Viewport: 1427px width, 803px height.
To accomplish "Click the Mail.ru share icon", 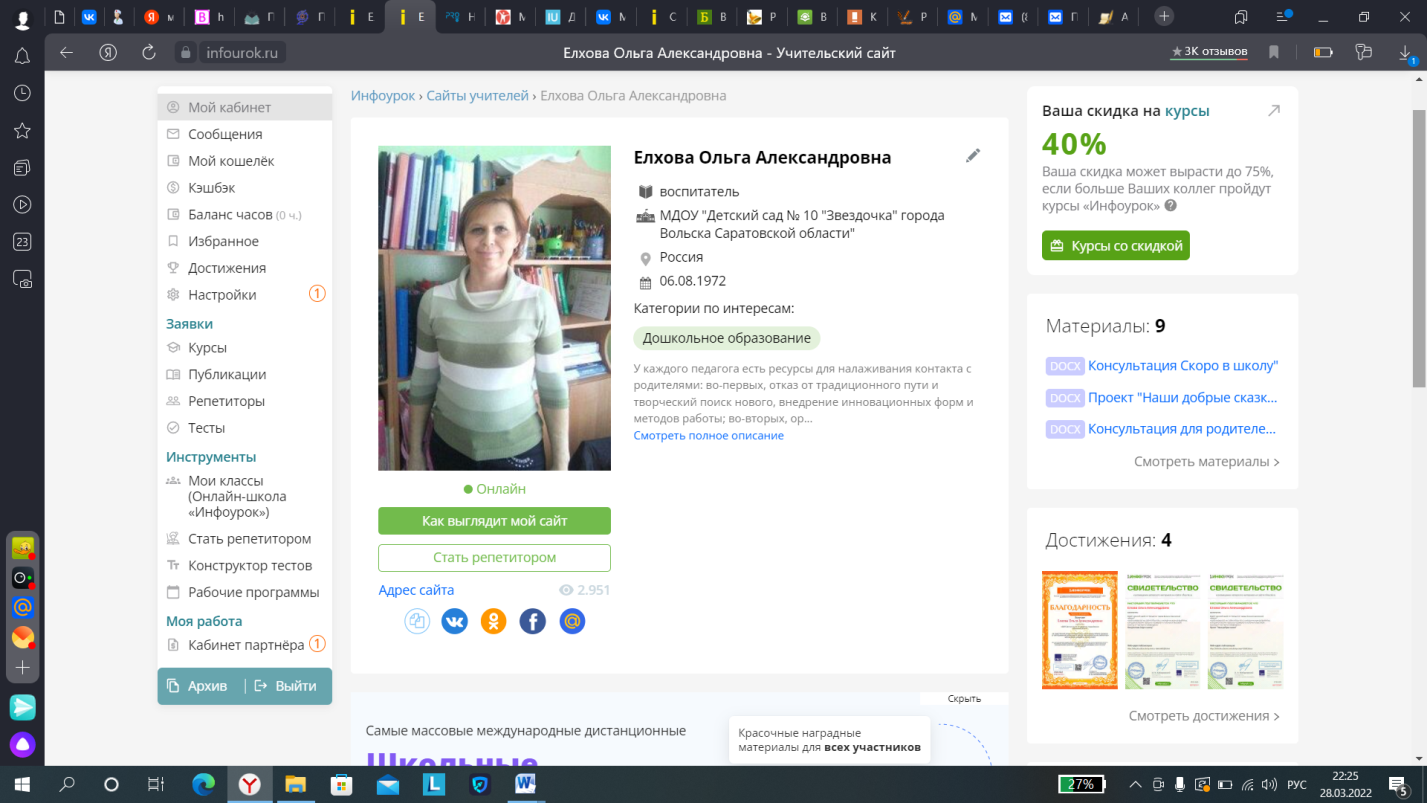I will (x=572, y=621).
